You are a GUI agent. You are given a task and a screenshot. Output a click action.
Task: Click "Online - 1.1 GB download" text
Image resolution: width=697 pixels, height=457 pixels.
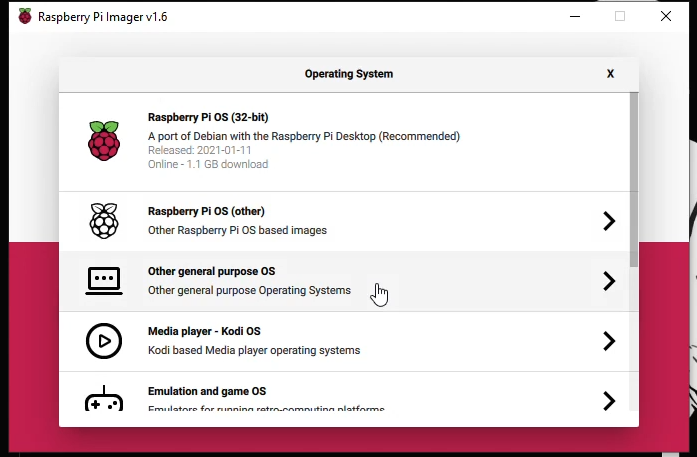pos(208,164)
